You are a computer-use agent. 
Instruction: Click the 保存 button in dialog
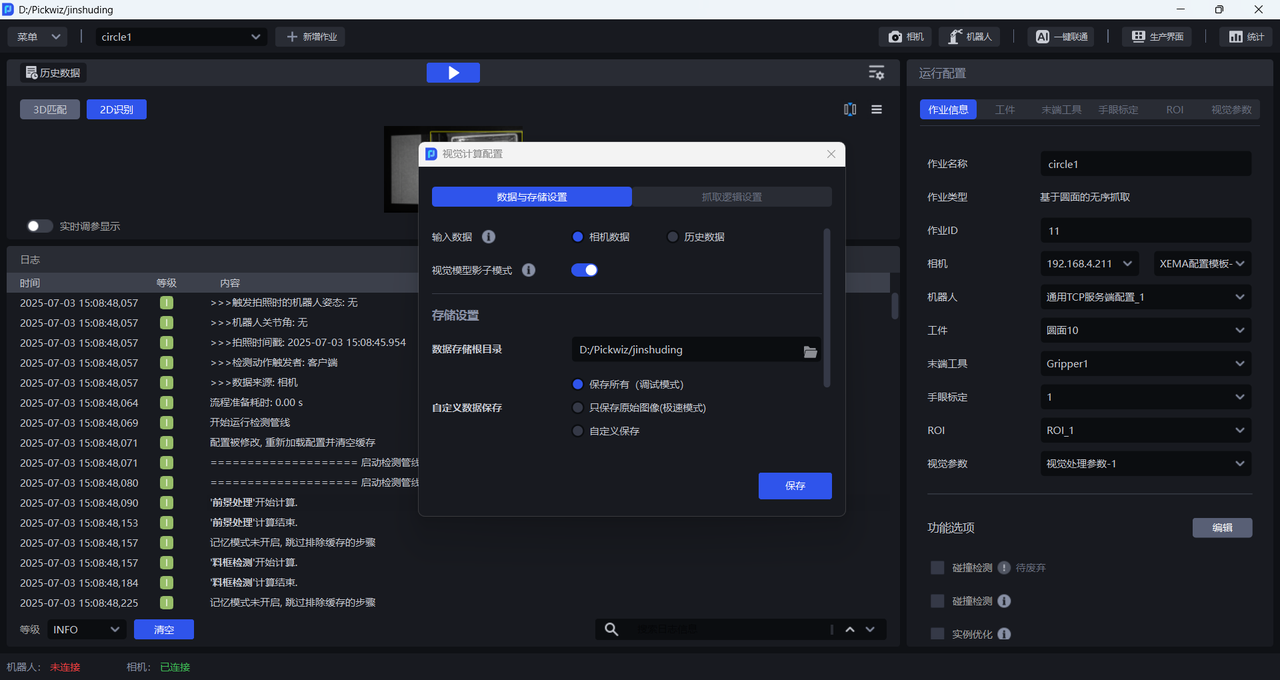coord(795,486)
